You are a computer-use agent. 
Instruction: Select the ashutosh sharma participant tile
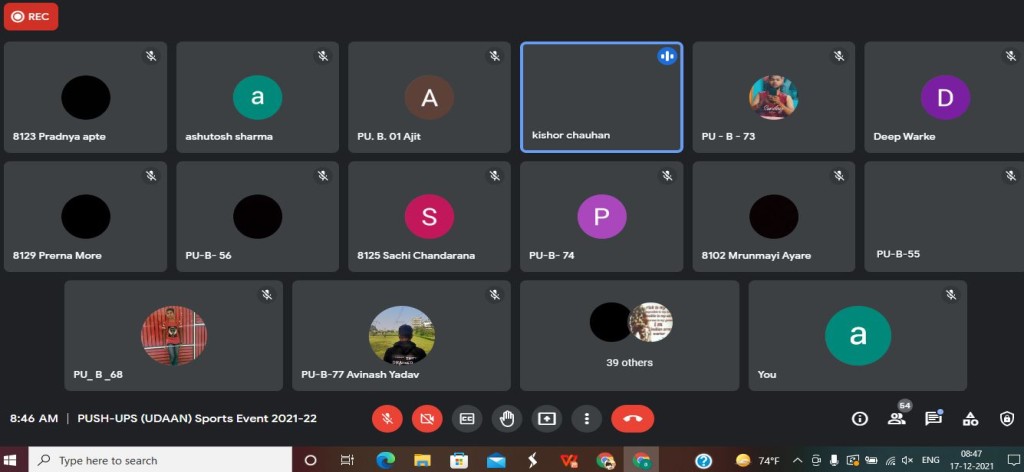257,97
